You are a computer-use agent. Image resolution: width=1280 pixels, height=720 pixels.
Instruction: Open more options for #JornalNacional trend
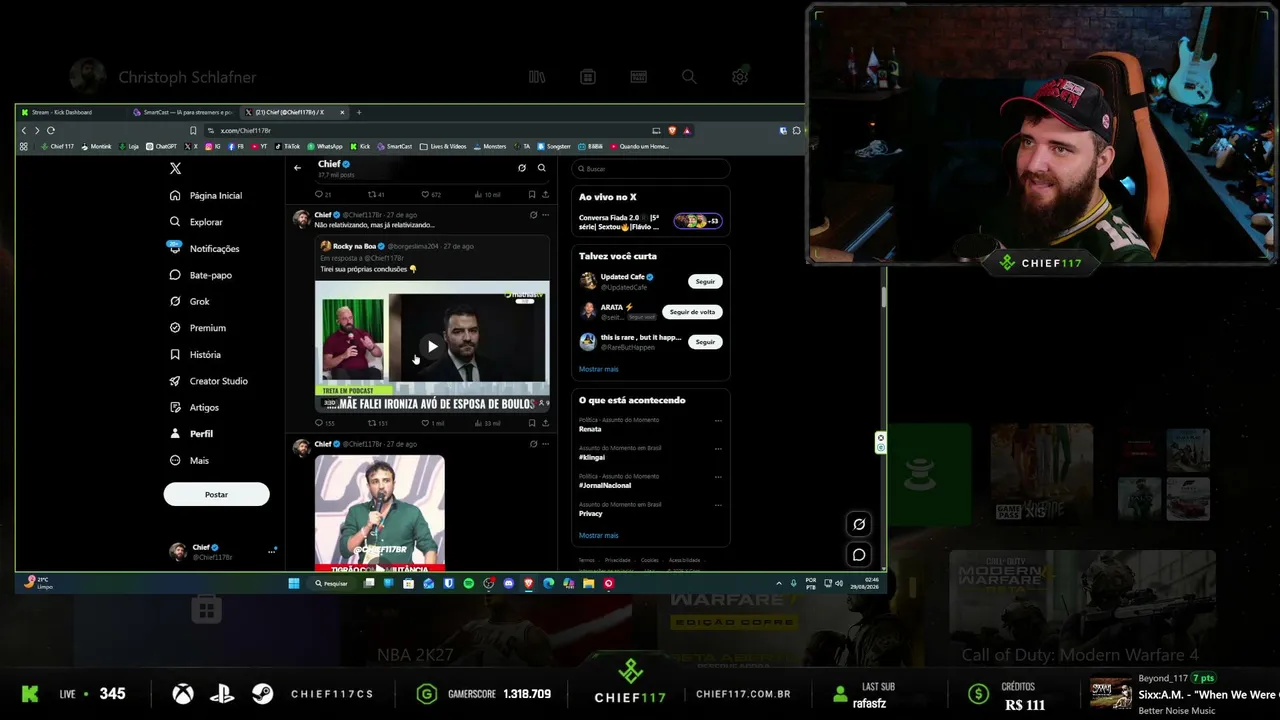pyautogui.click(x=718, y=477)
